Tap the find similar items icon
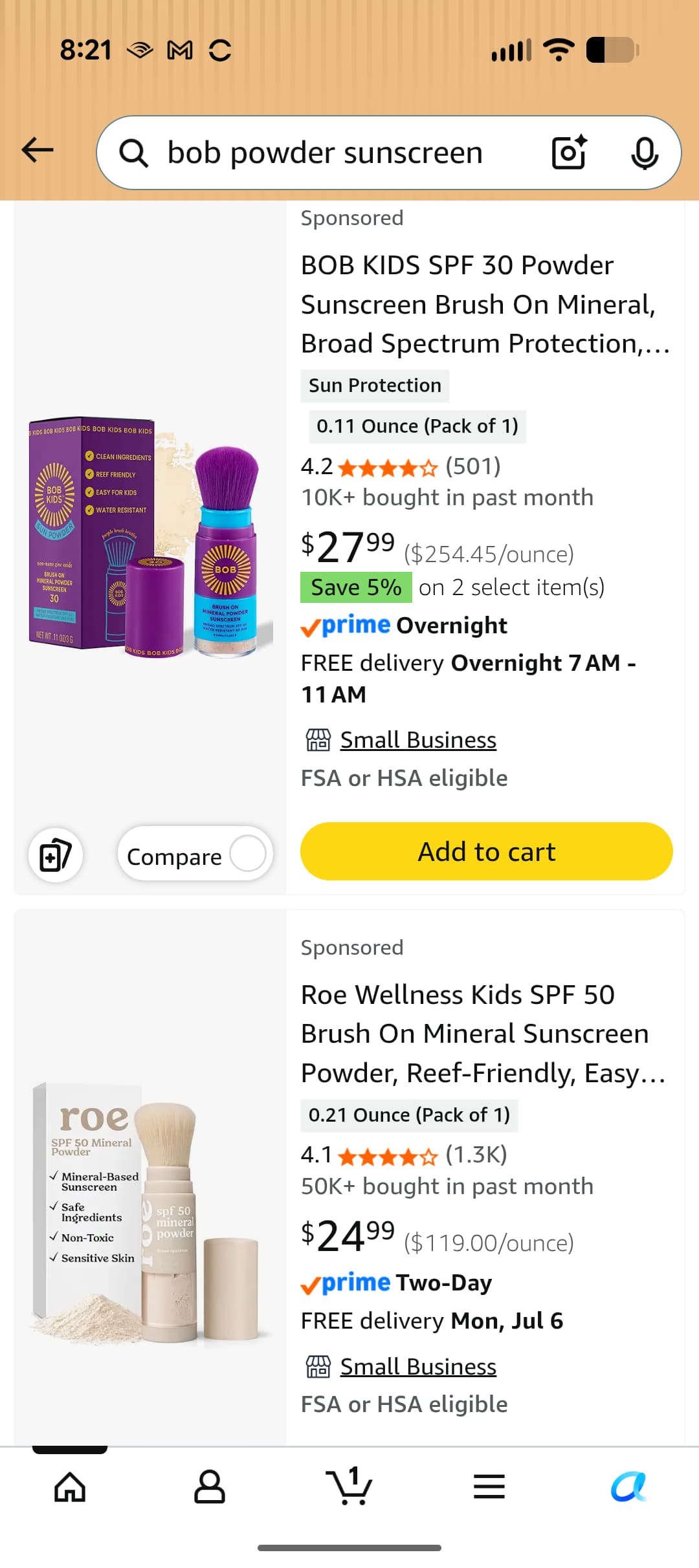699x1568 pixels. pos(56,855)
